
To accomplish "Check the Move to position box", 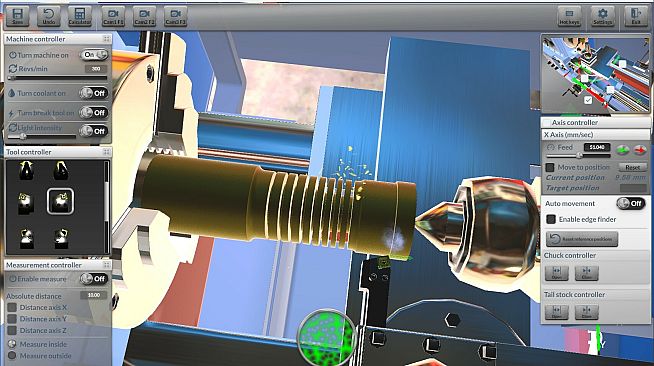I will point(550,167).
